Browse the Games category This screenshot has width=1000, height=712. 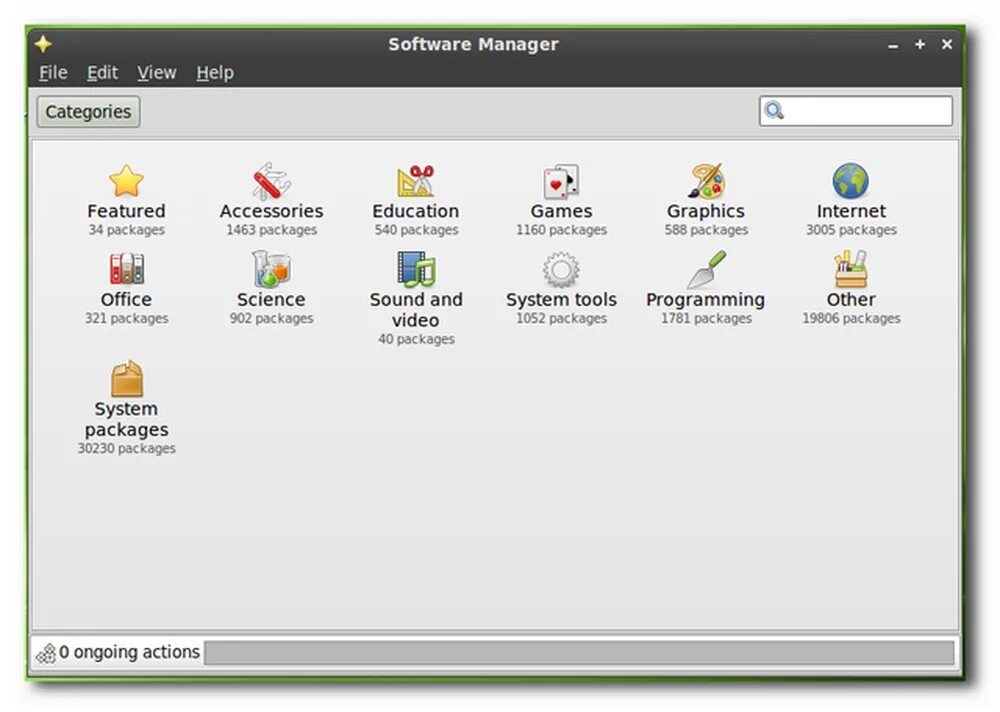click(x=561, y=195)
